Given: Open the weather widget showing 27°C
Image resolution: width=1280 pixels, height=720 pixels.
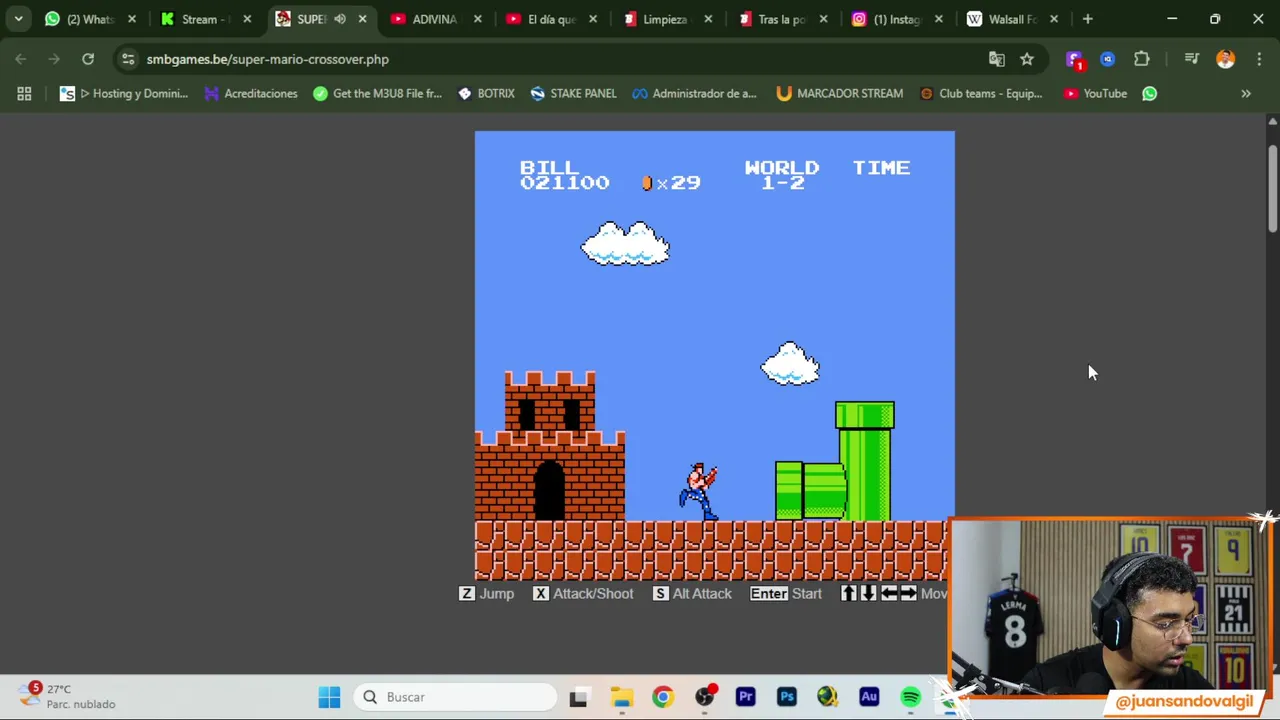Looking at the screenshot, I should [x=68, y=696].
